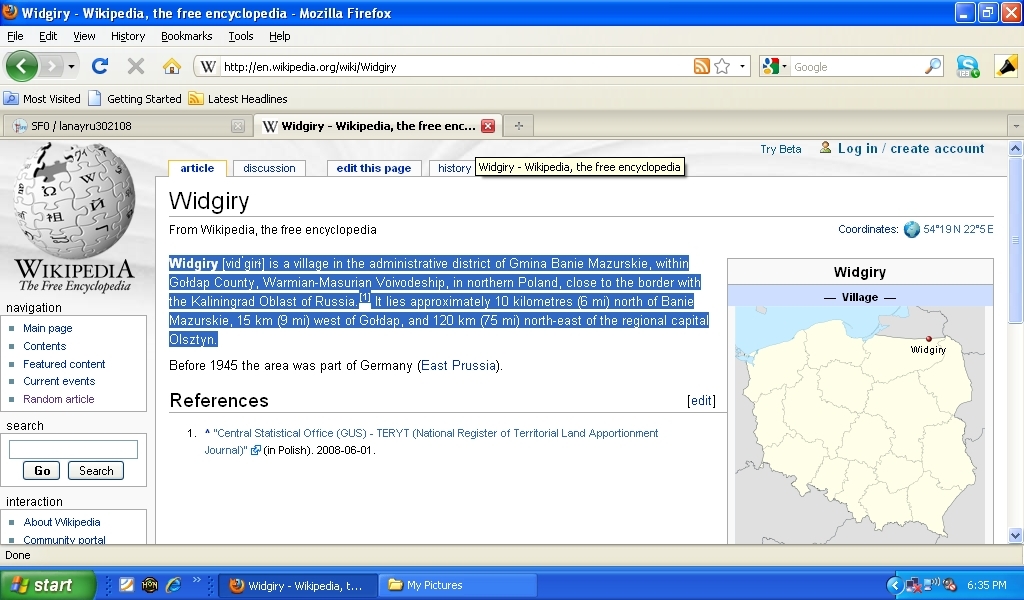Follow the East Prussia link
1024x600 pixels.
(458, 366)
